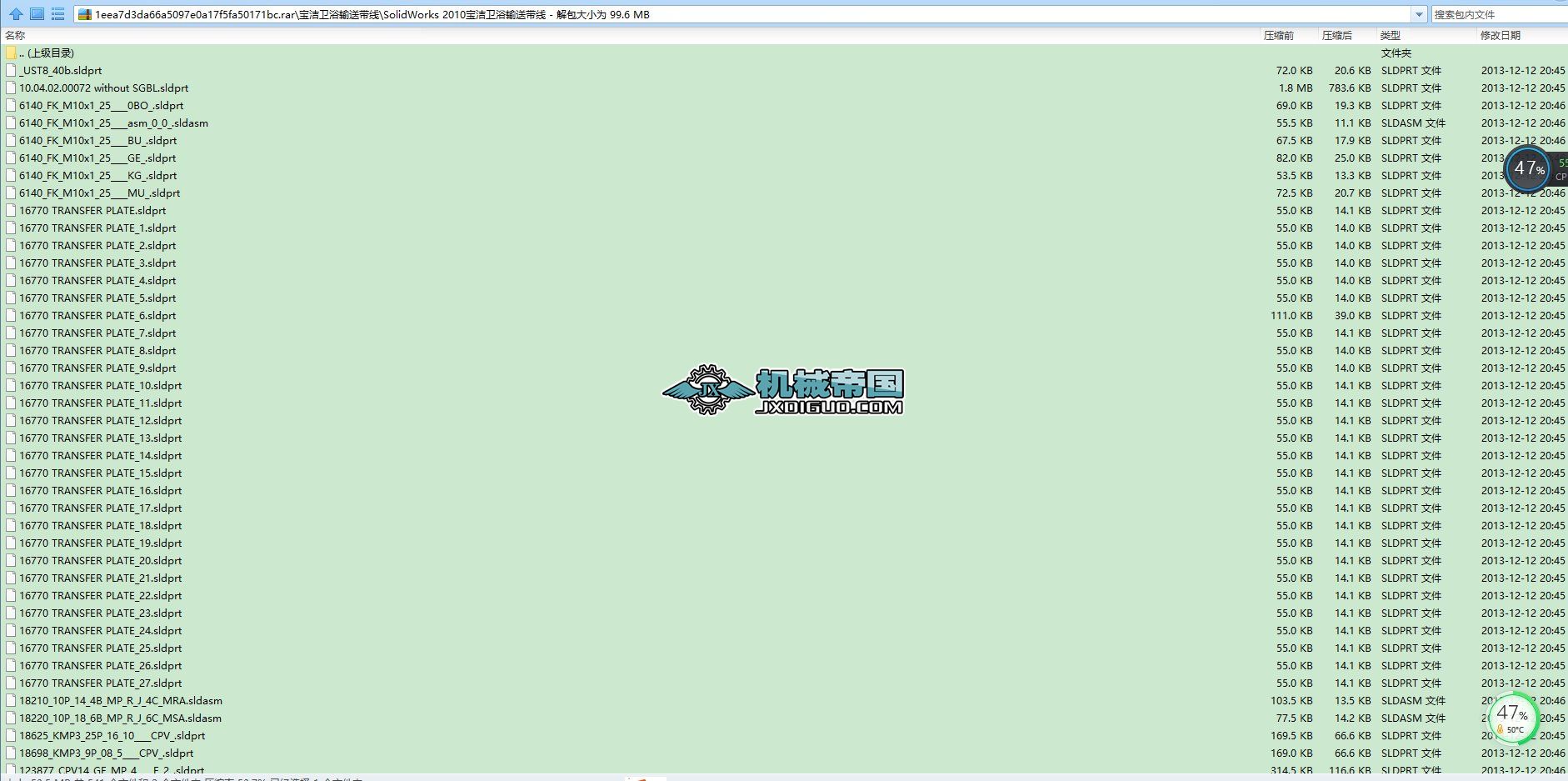Click the archive path address field
Screen dimensions: 1568x781
coord(744,14)
